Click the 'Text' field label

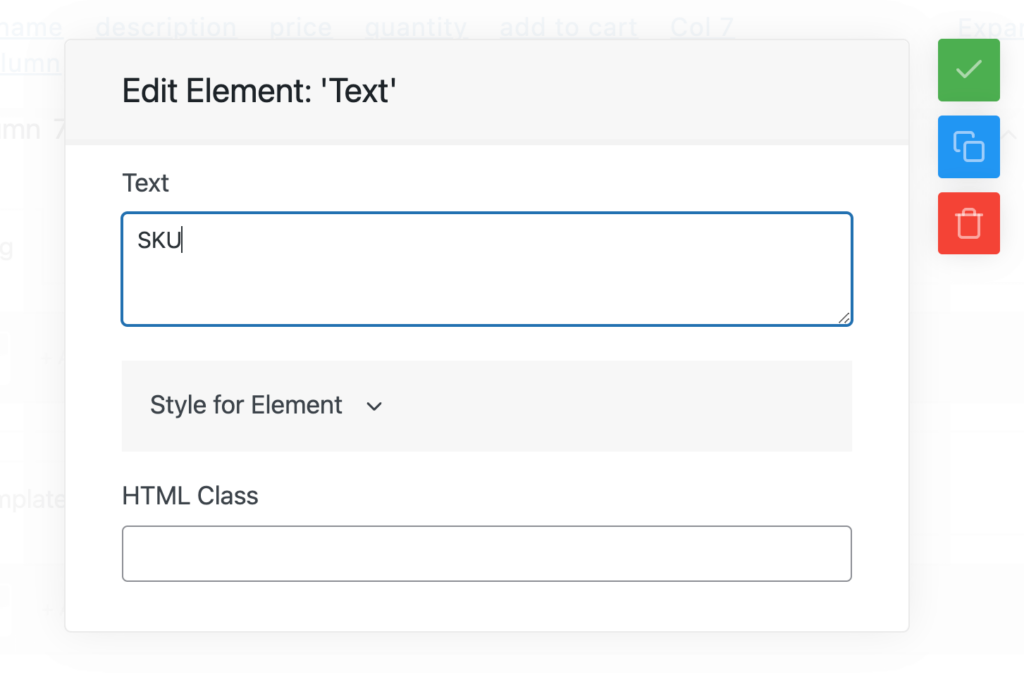pos(145,183)
